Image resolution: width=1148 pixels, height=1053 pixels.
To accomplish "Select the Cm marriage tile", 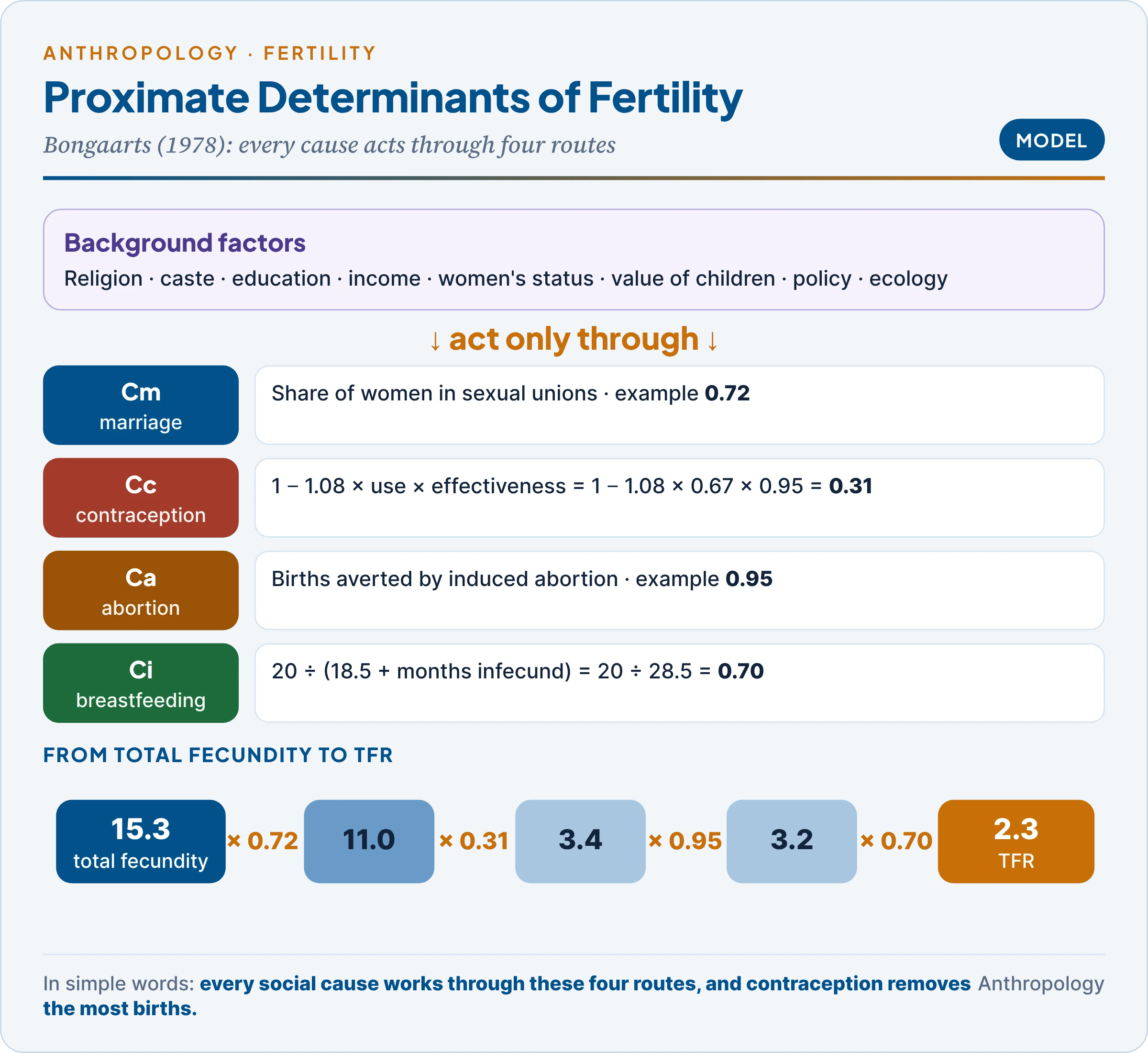I will 141,405.
